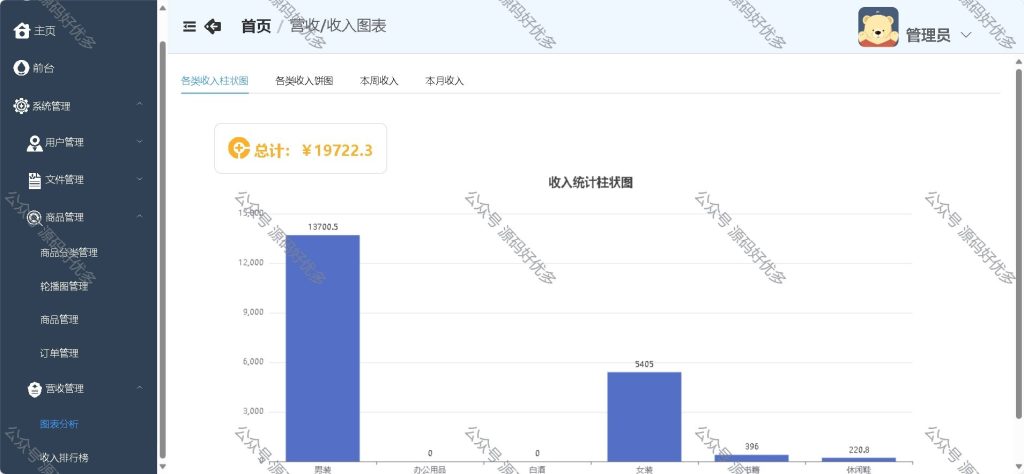The width and height of the screenshot is (1024, 474).
Task: Expand the 文件管理 submenu chevron
Action: [140, 179]
